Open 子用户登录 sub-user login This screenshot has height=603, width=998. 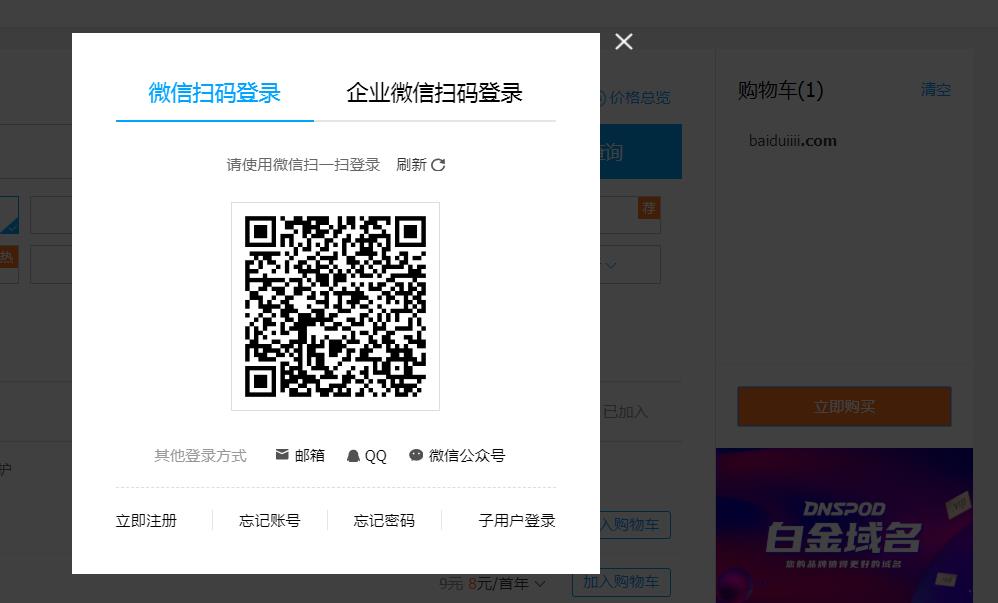coord(518,520)
